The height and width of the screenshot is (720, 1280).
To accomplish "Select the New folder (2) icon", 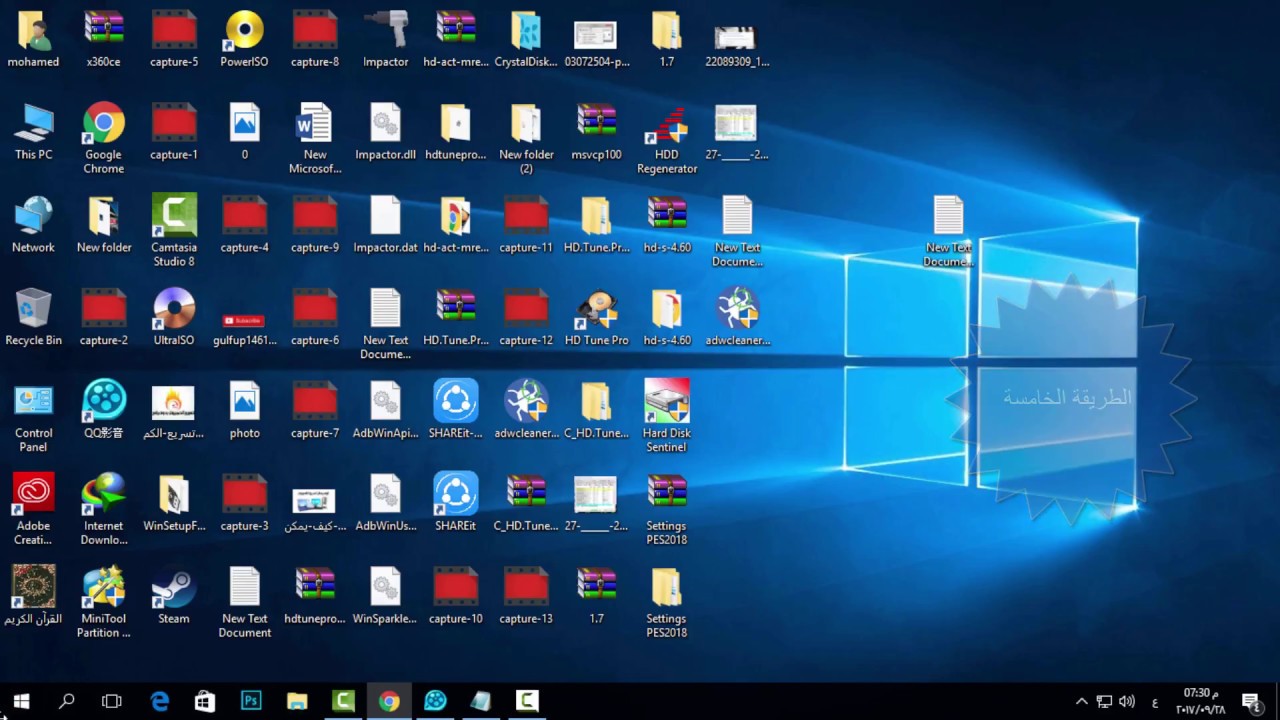I will [x=526, y=137].
